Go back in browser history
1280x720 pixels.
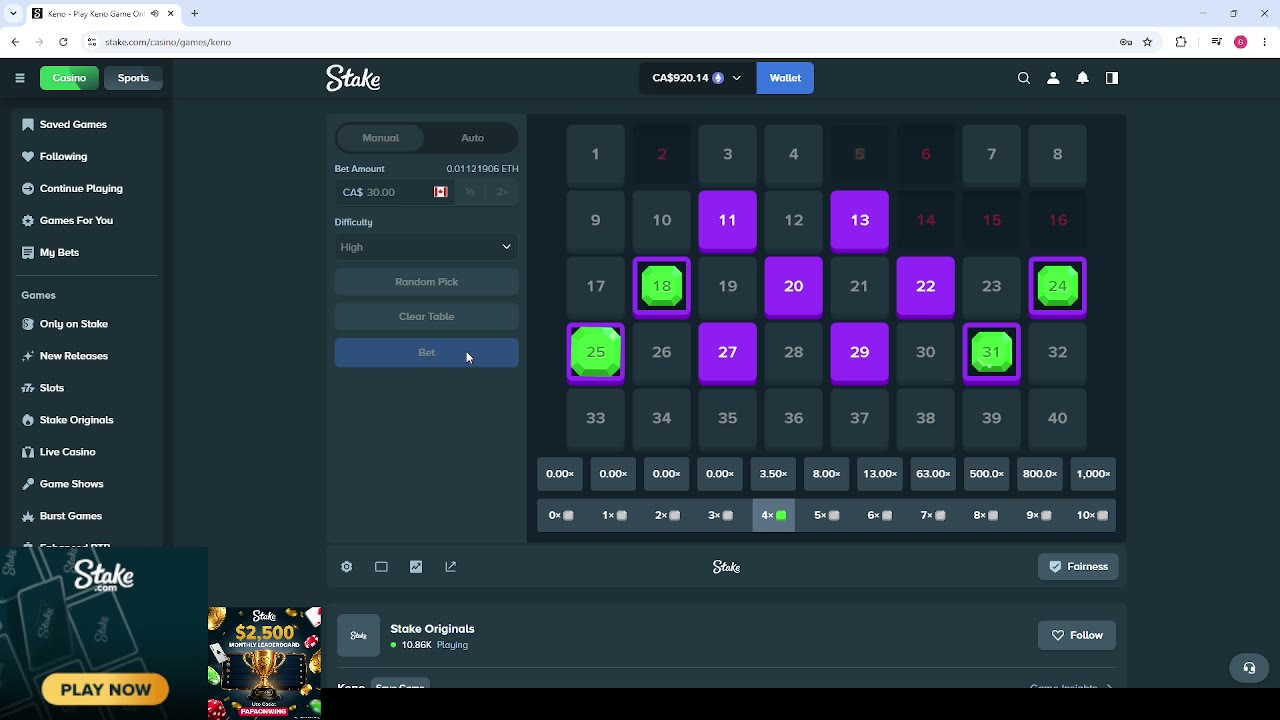15,42
